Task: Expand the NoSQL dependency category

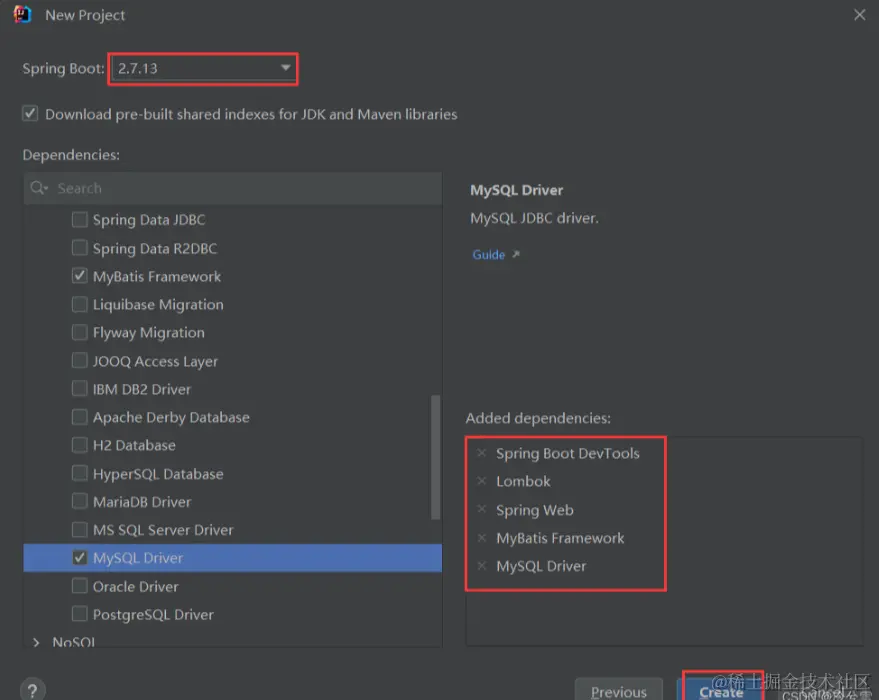Action: tap(37, 642)
